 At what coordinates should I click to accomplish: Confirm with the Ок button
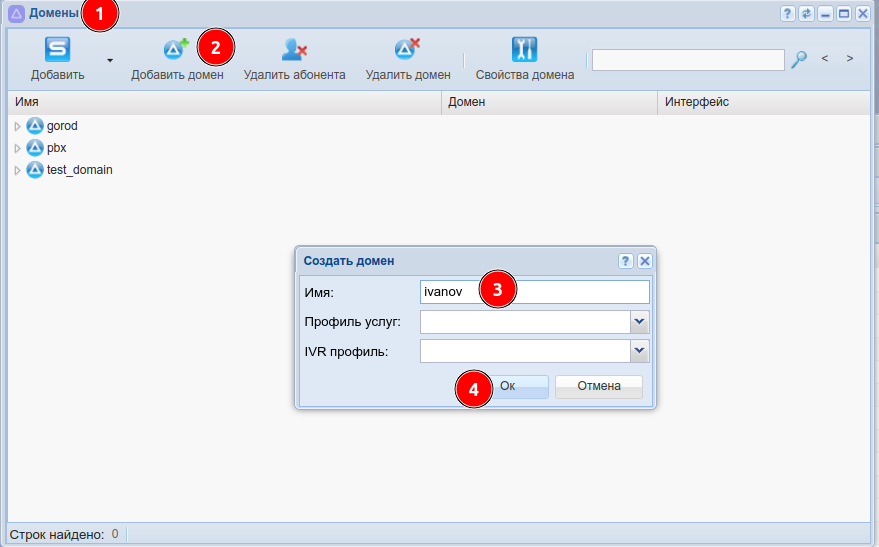point(507,387)
